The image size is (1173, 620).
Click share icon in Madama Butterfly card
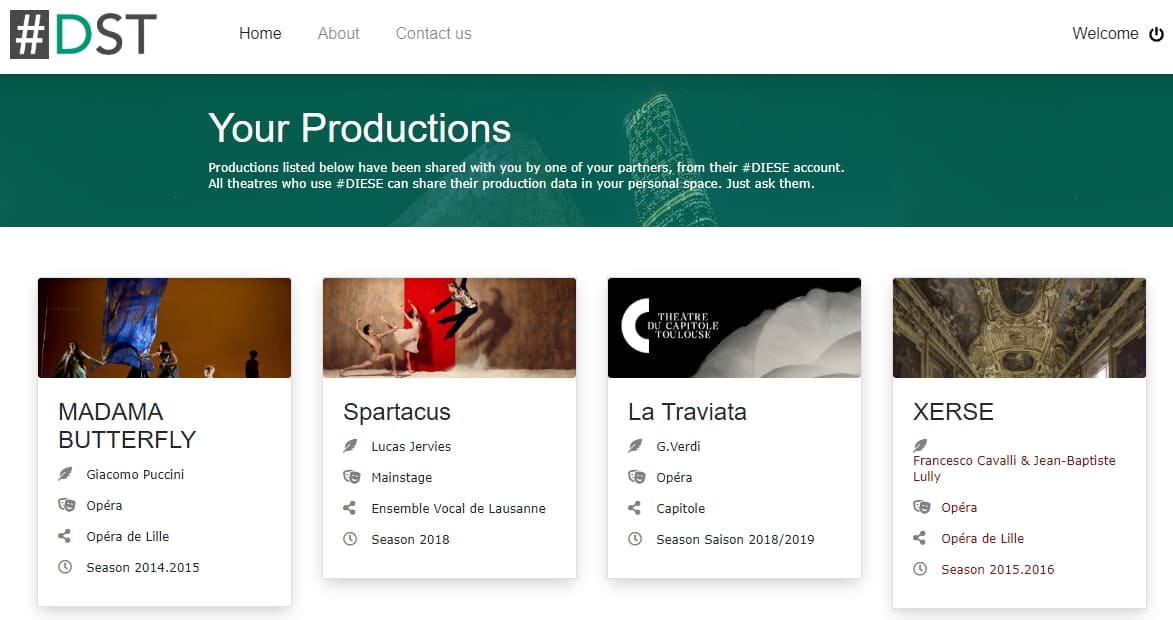pos(66,536)
